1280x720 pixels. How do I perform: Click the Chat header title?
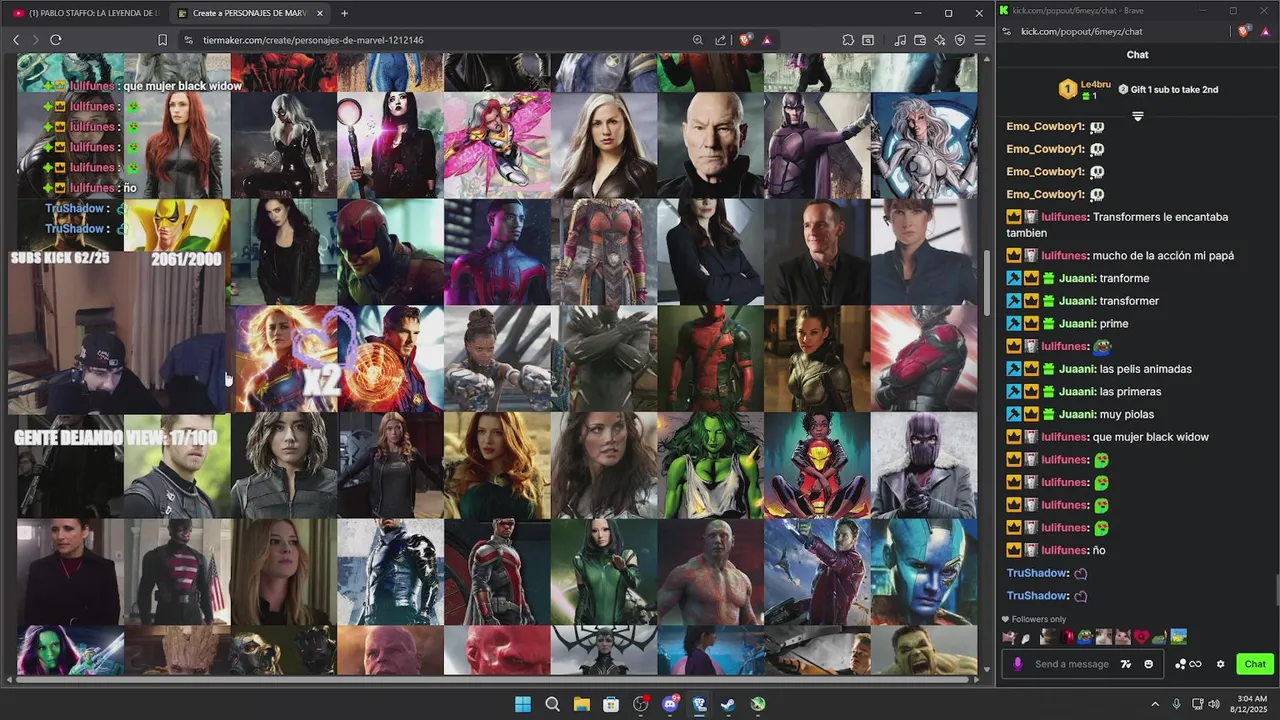(1137, 55)
